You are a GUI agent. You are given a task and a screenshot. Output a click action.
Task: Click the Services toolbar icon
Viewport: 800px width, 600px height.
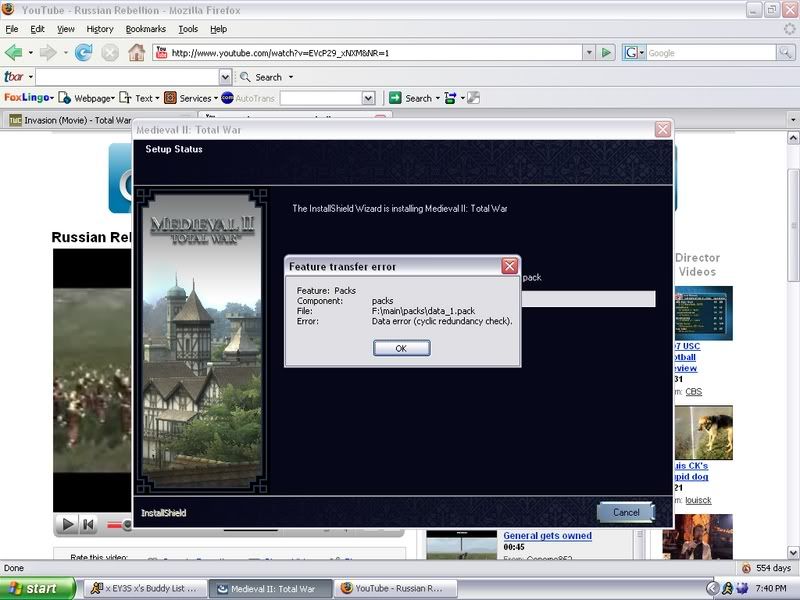tap(171, 98)
